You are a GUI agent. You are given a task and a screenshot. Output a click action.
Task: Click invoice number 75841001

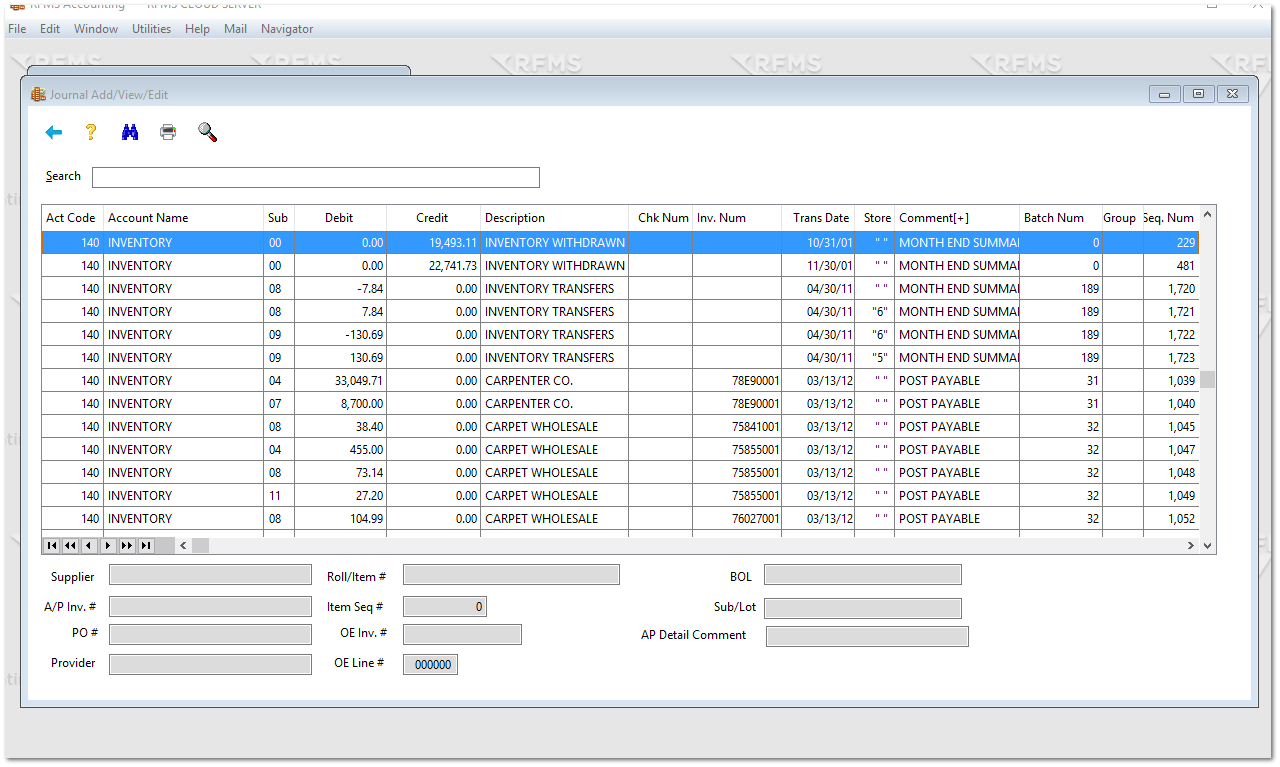[x=737, y=427]
